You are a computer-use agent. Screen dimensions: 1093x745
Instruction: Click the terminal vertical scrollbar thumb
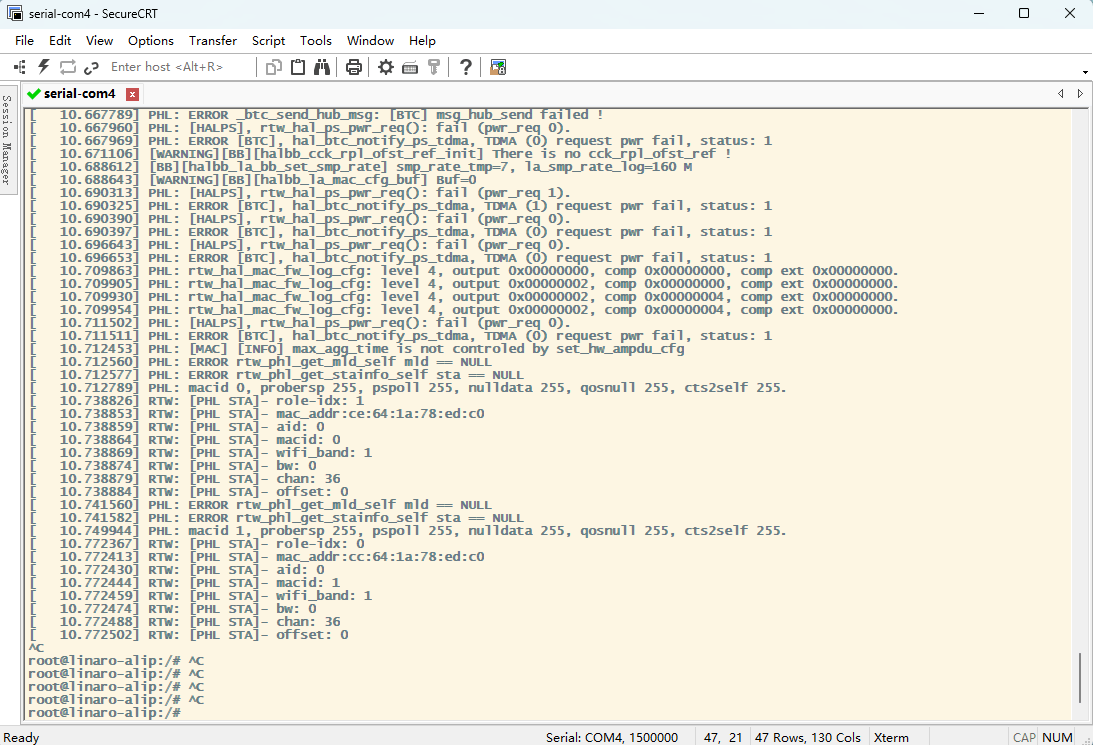[1080, 678]
